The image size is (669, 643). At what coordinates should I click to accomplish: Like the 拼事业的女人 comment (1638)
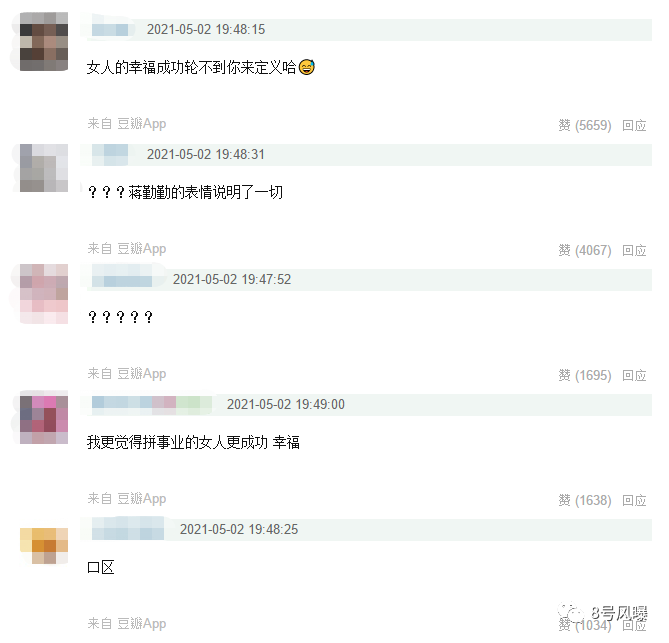585,500
